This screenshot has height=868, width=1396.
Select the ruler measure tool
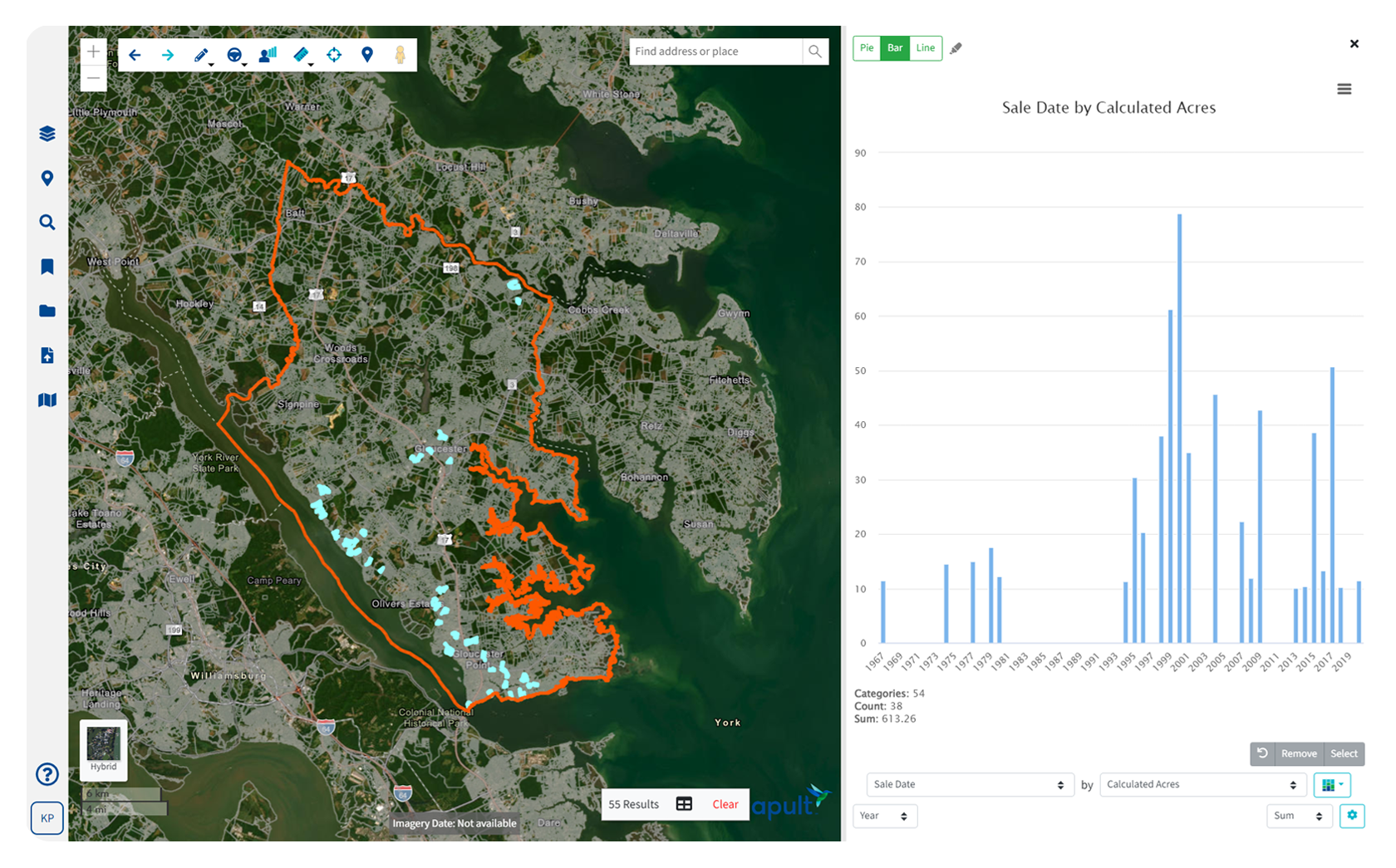[x=301, y=55]
